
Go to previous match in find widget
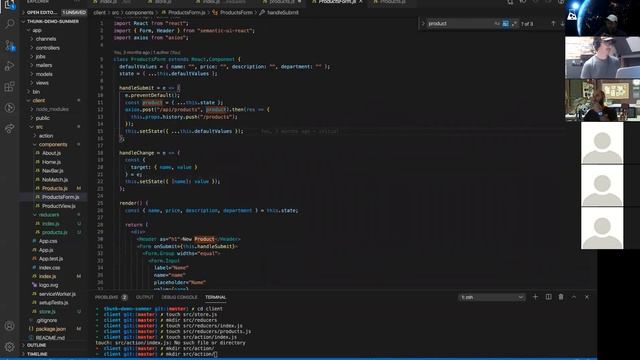click(553, 24)
